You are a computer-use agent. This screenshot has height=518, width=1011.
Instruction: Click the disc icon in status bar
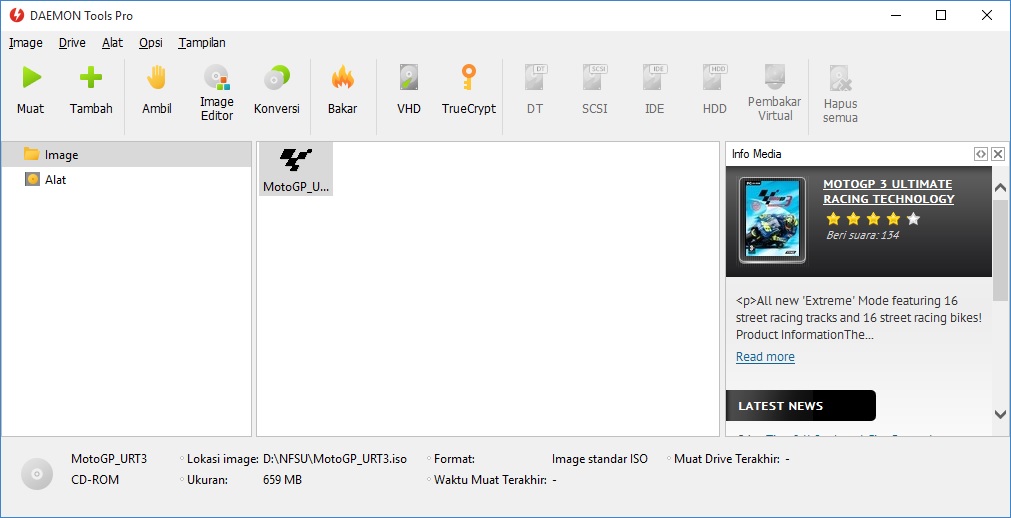[x=37, y=474]
